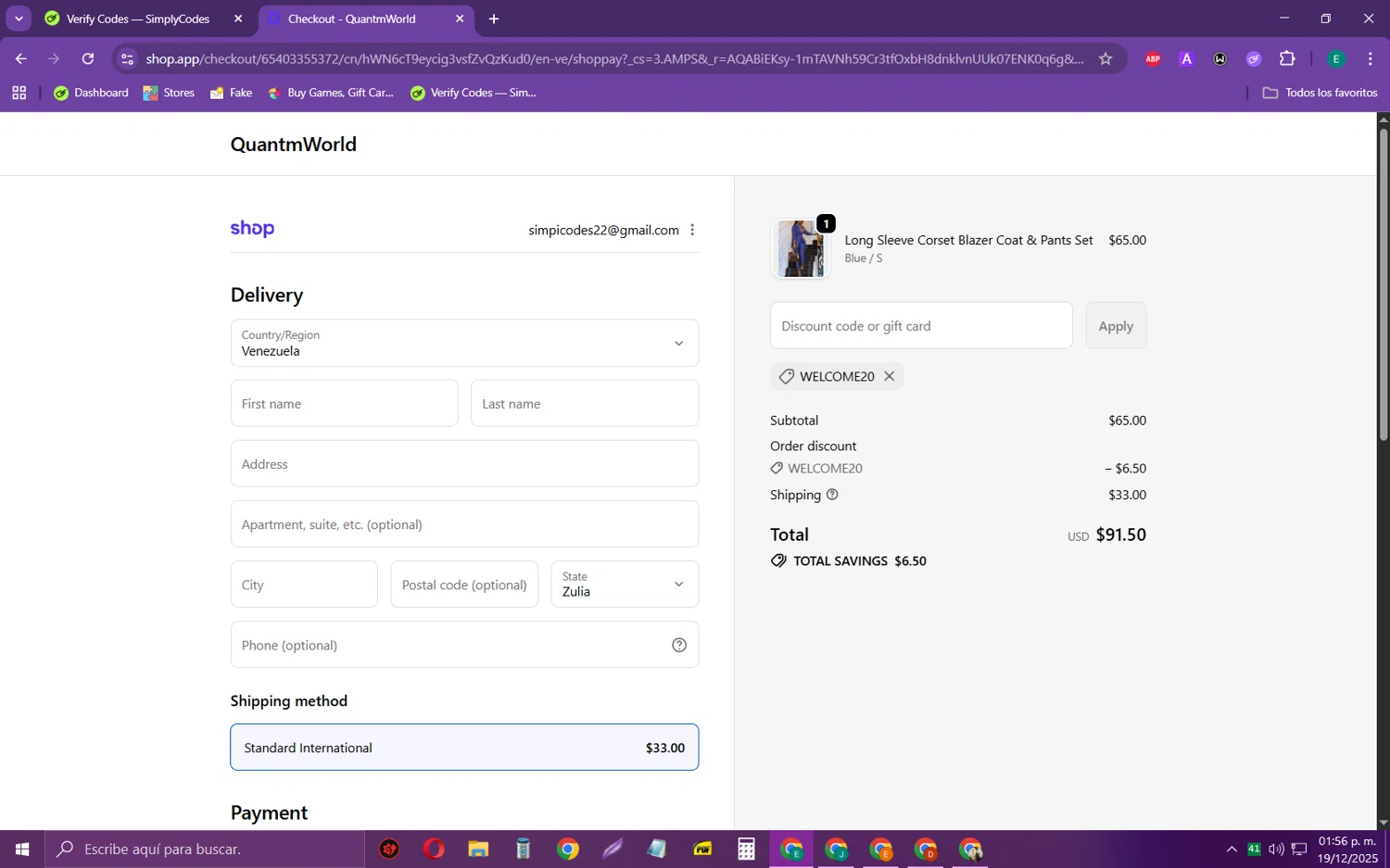Viewport: 1390px width, 868px height.
Task: Open the Fake bookmark folder
Action: click(231, 93)
